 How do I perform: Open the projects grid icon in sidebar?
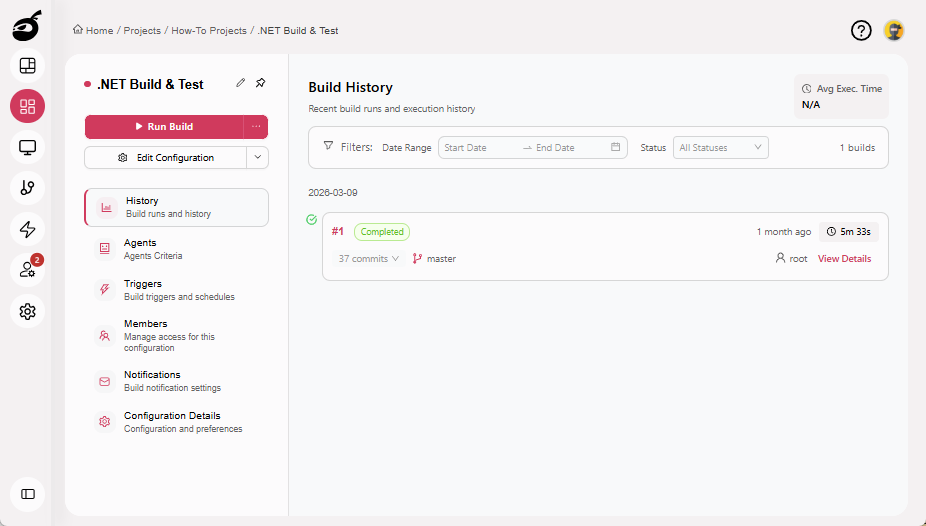(27, 106)
